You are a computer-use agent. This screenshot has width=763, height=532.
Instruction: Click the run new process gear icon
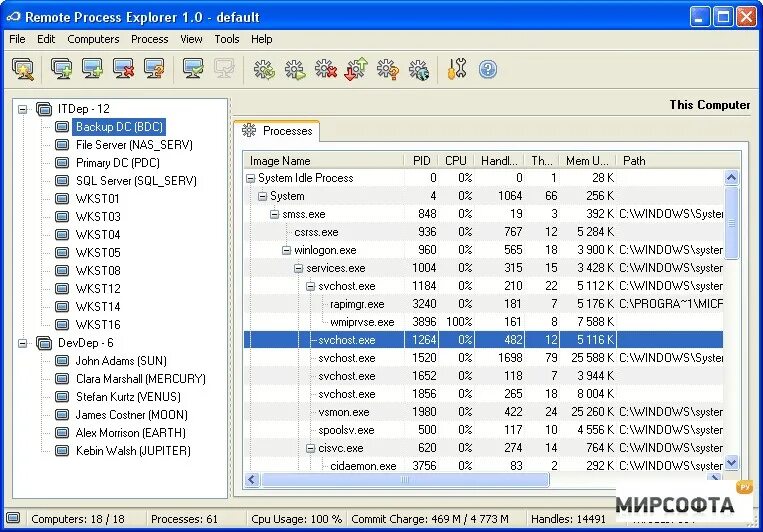coord(295,70)
